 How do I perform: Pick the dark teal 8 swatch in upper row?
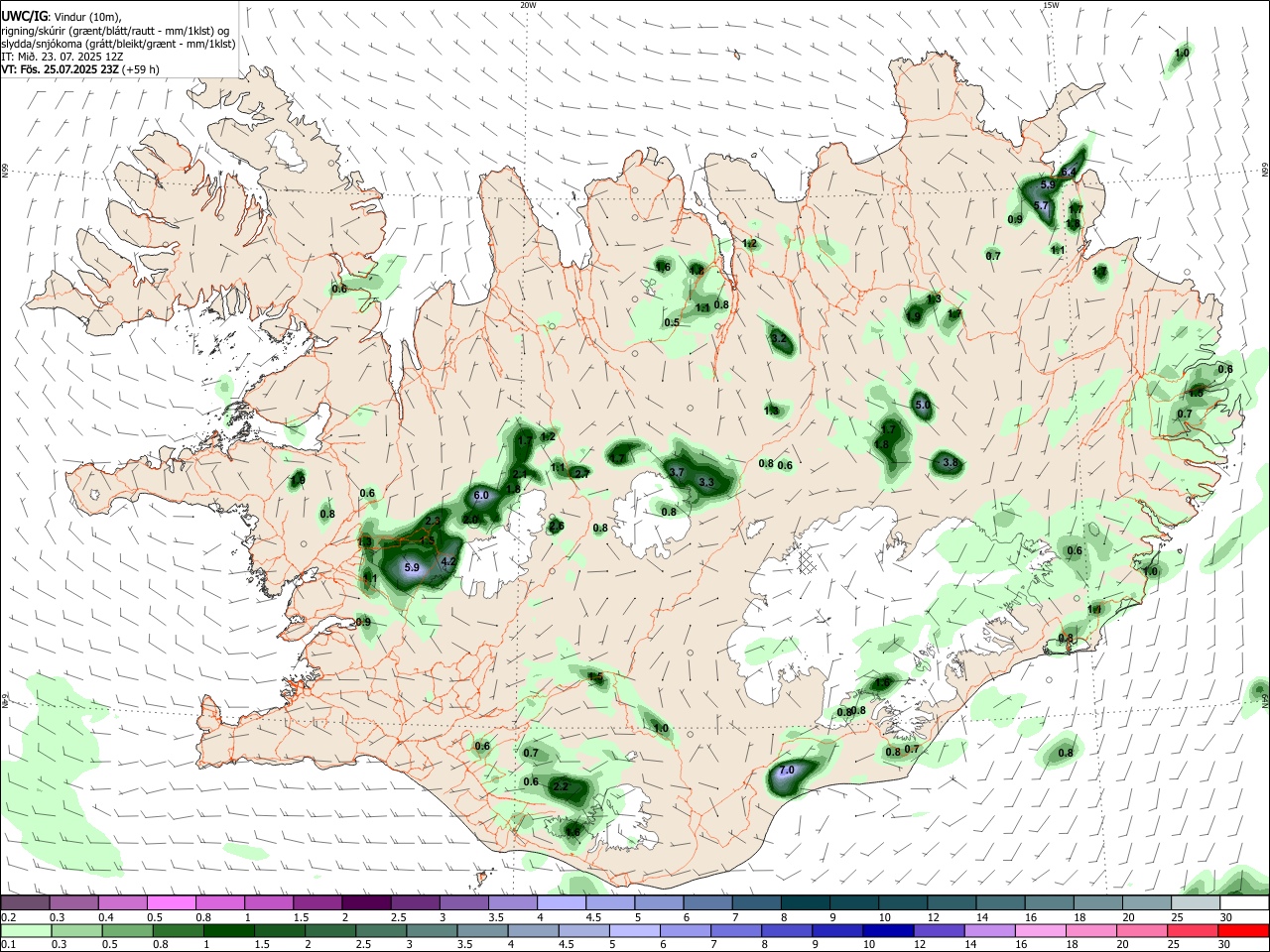click(x=806, y=903)
